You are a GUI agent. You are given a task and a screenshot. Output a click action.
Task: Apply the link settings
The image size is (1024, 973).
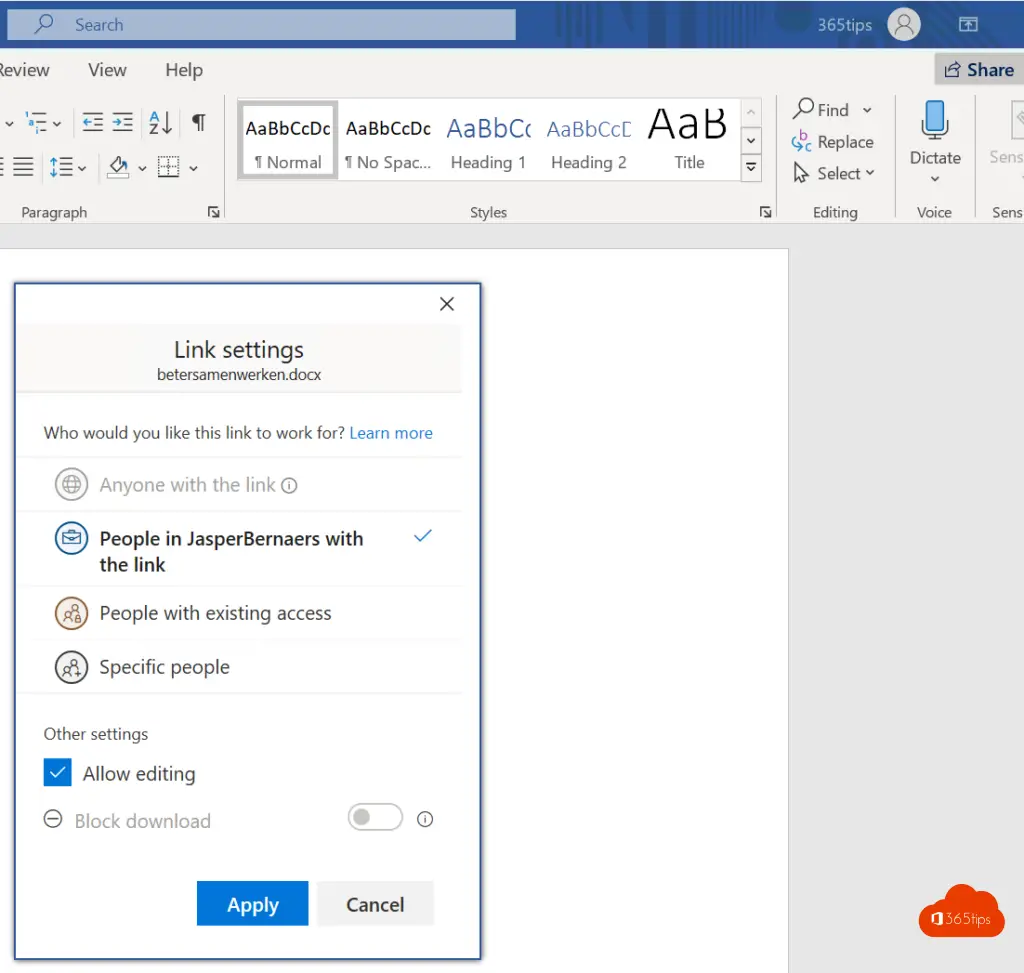pyautogui.click(x=252, y=904)
